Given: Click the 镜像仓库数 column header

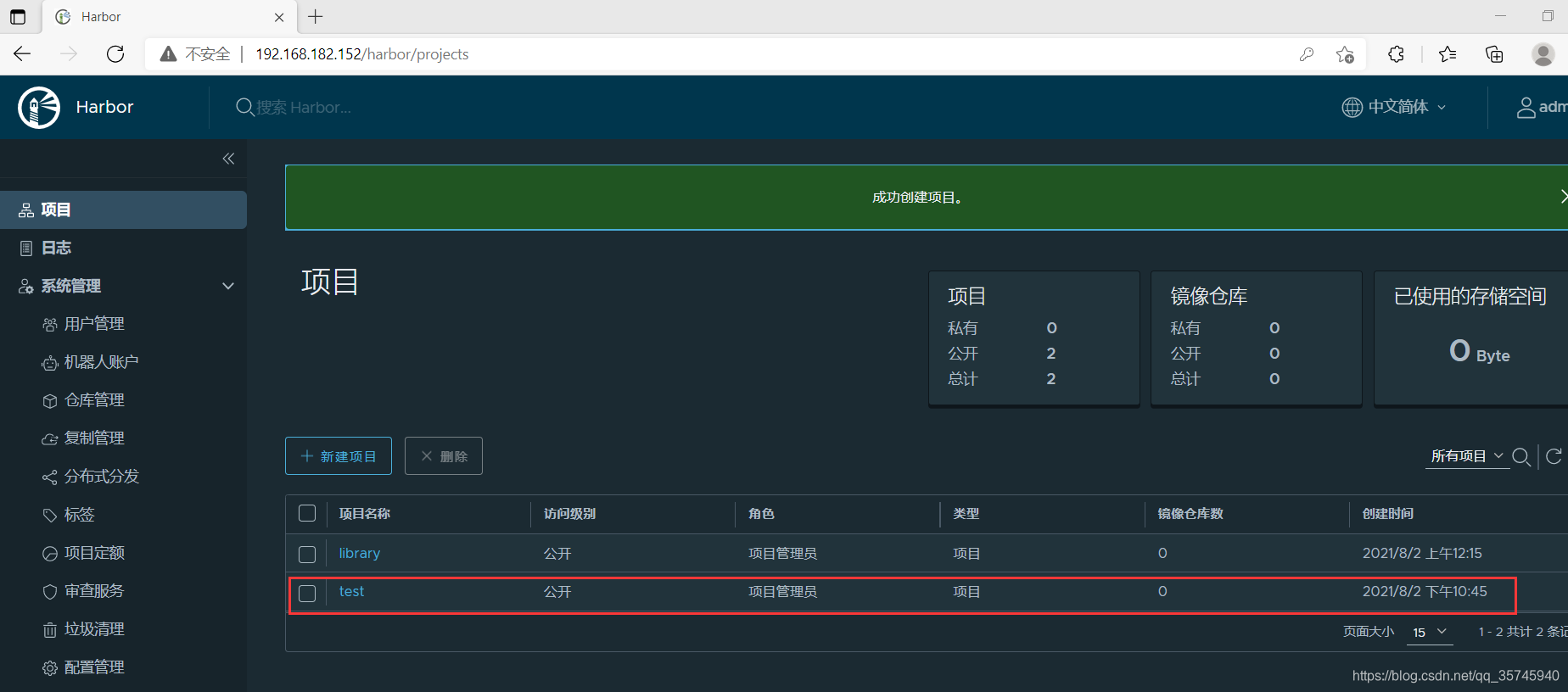Looking at the screenshot, I should [x=1190, y=514].
